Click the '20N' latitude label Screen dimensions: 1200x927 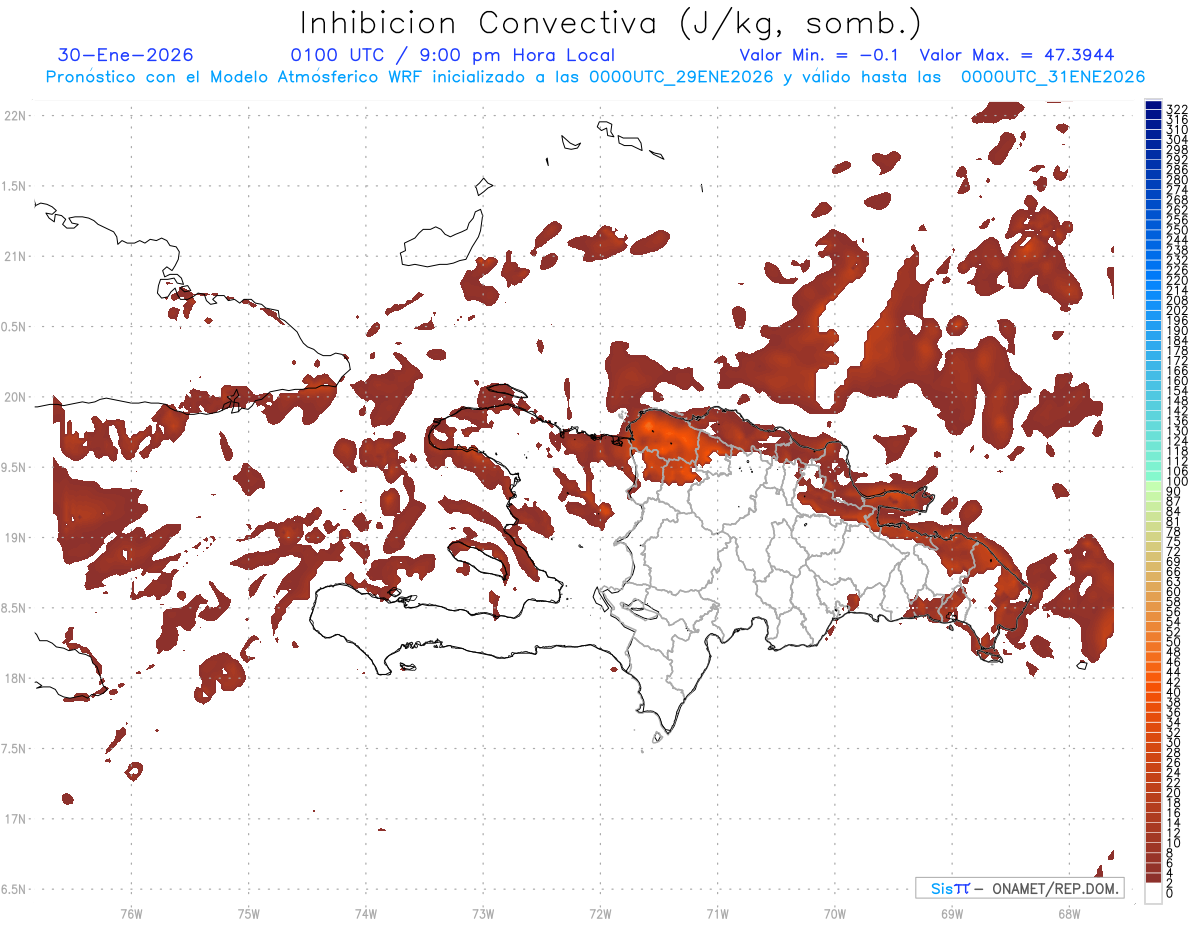(15, 397)
